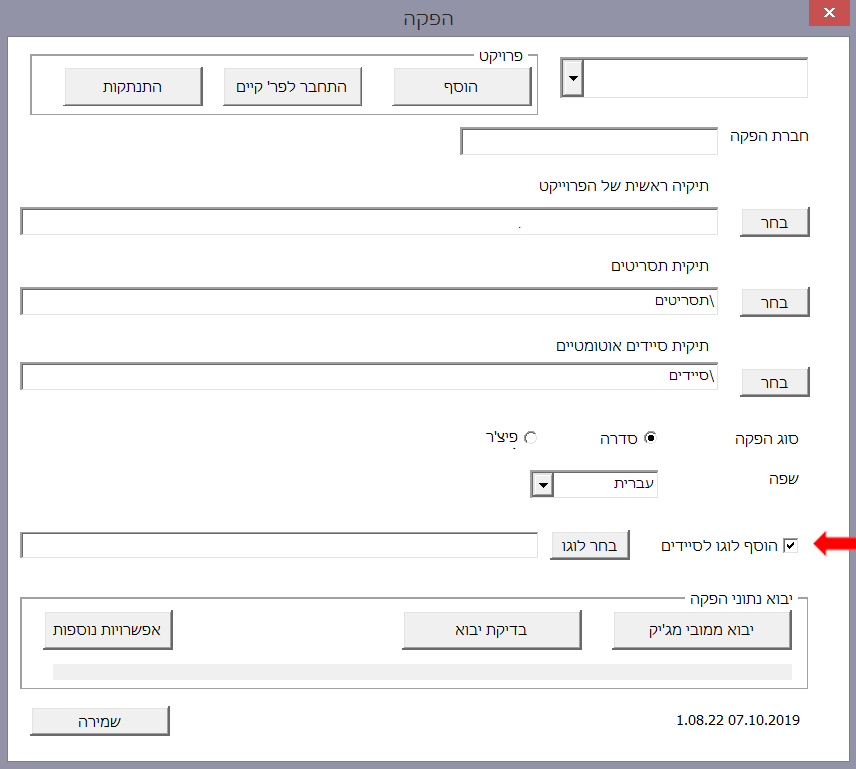Screen dimensions: 856x769
Task: Expand the שפה language dropdown
Action: click(x=542, y=484)
